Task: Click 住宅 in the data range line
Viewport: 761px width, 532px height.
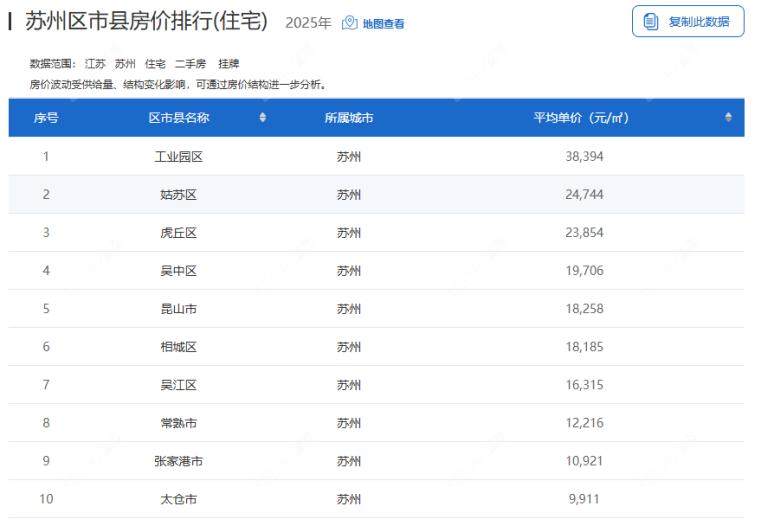Action: click(x=155, y=64)
